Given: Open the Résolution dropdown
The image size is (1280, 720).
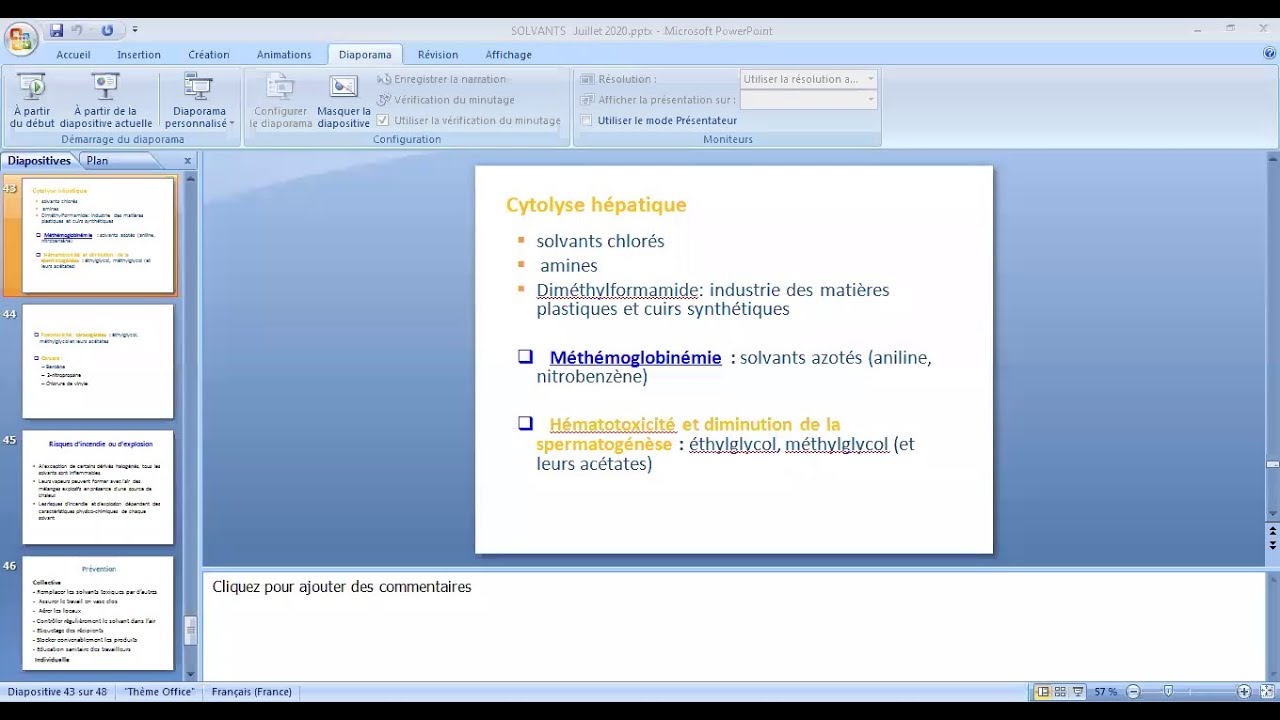Looking at the screenshot, I should click(870, 79).
